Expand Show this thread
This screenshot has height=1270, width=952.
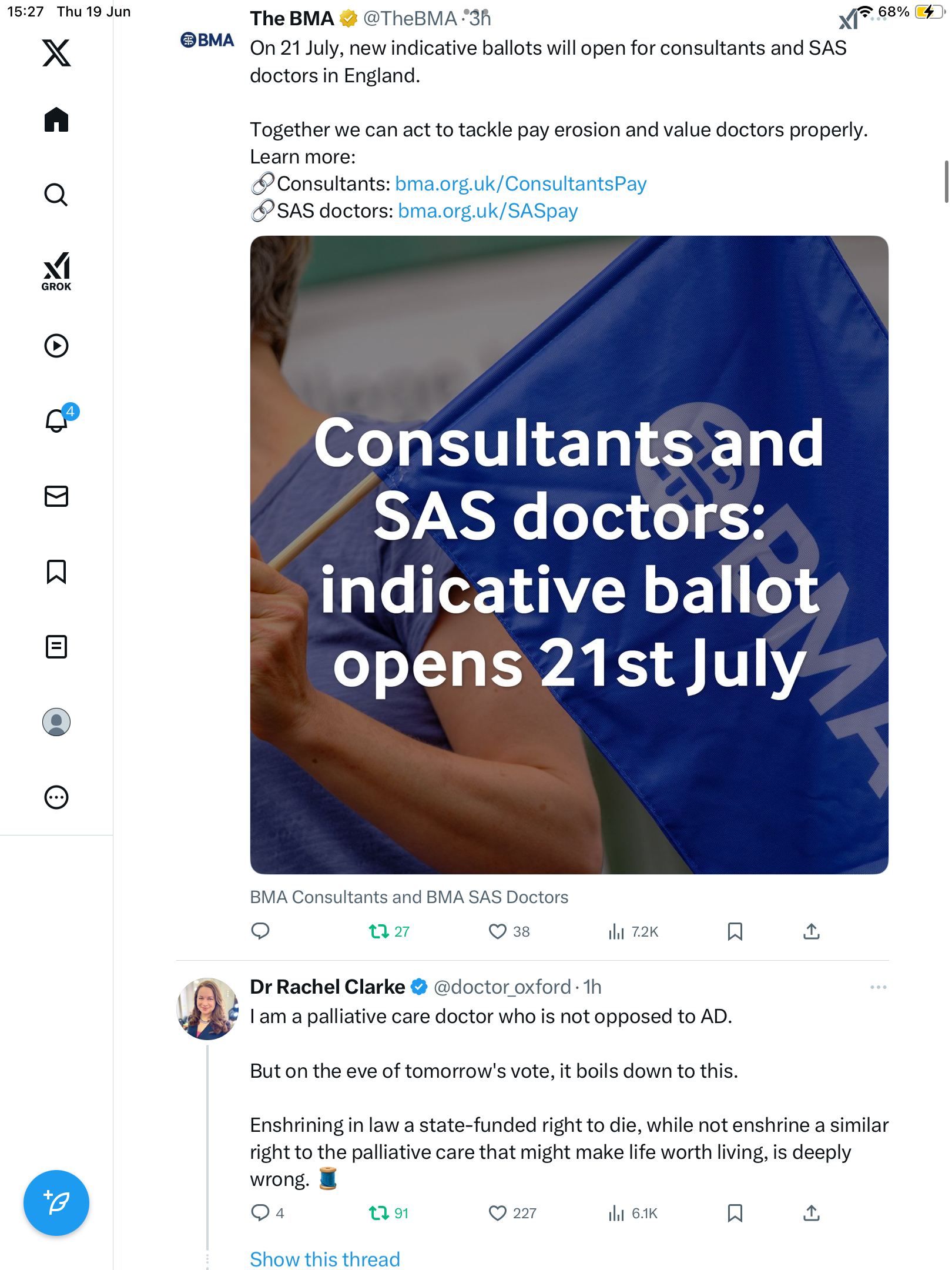[325, 1259]
